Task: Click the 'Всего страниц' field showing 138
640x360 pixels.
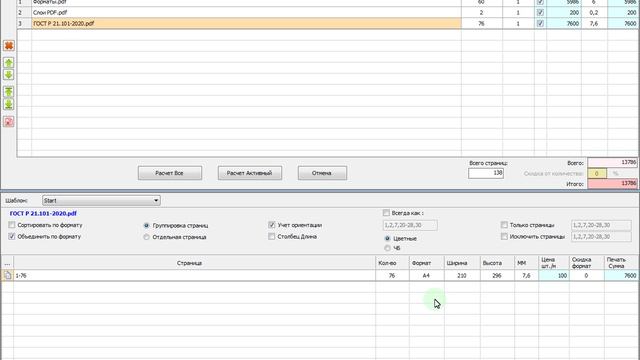Action: point(486,173)
